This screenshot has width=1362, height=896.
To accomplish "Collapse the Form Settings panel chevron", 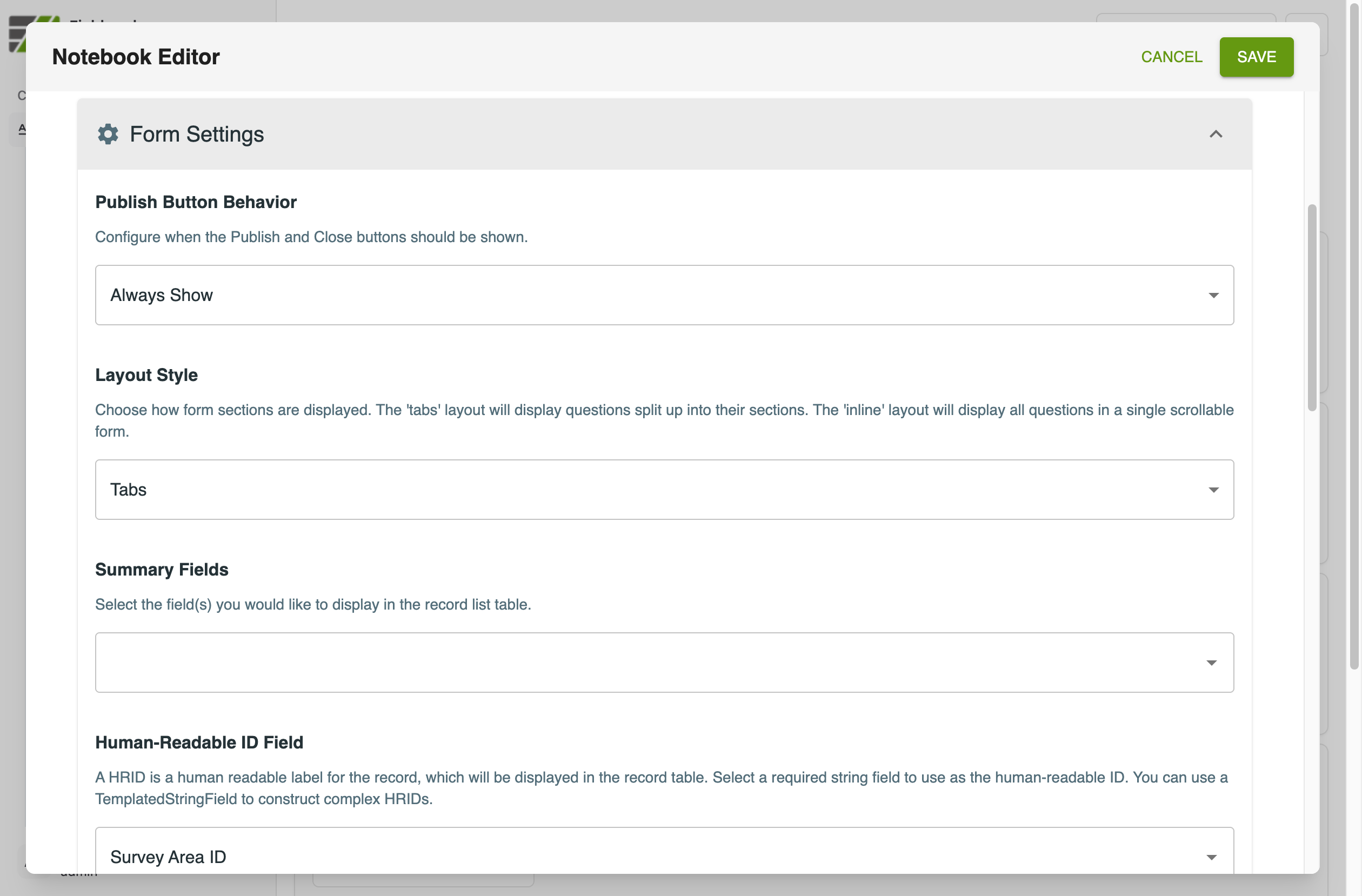I will 1216,134.
